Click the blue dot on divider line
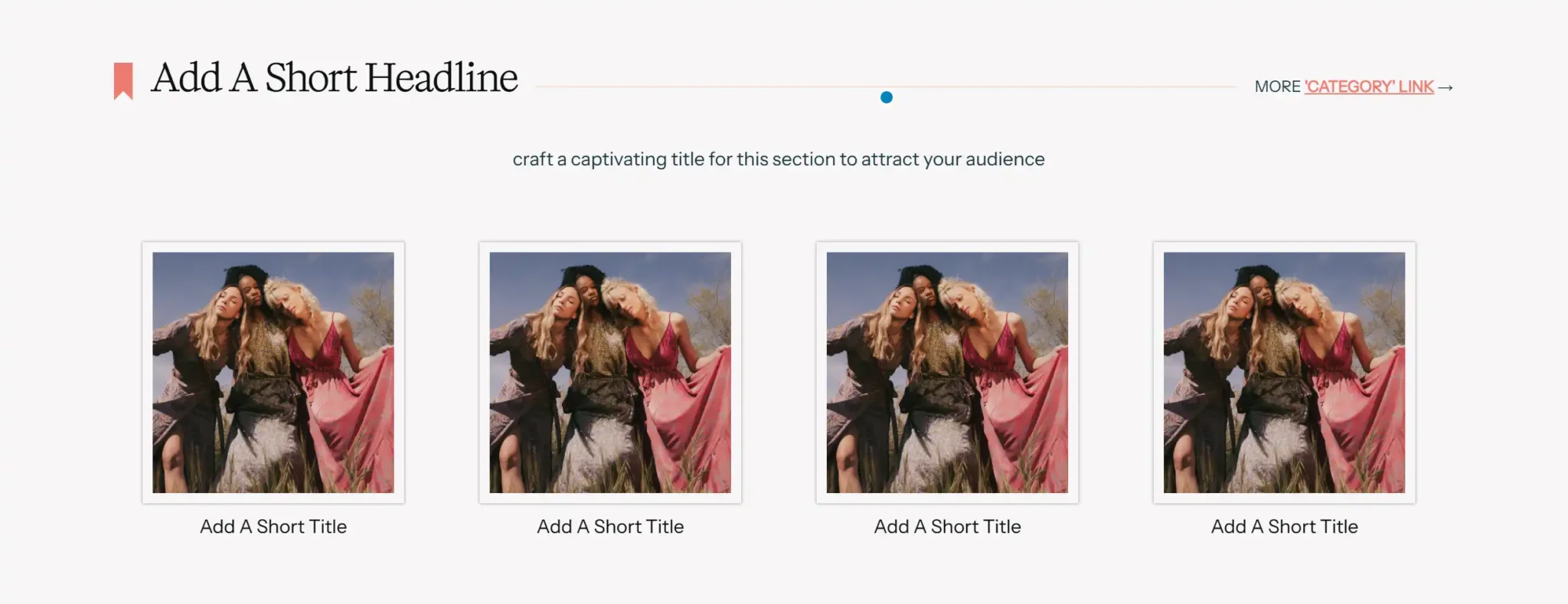 887,97
